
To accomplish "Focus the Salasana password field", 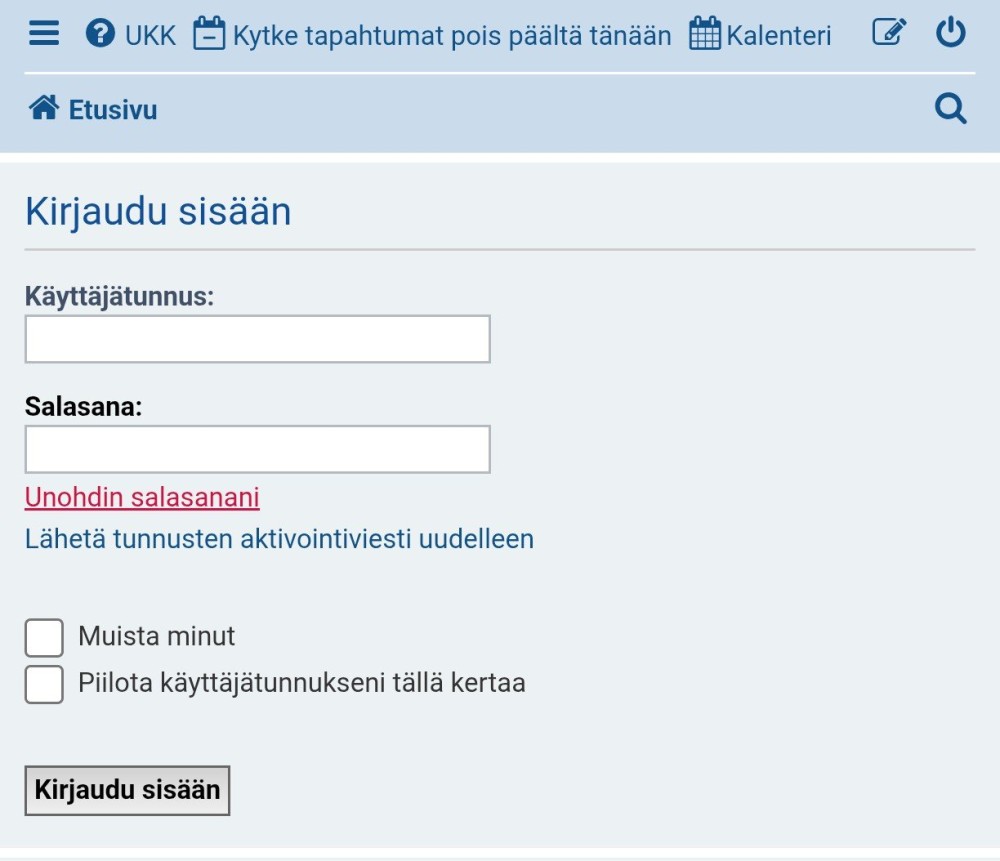I will point(256,449).
